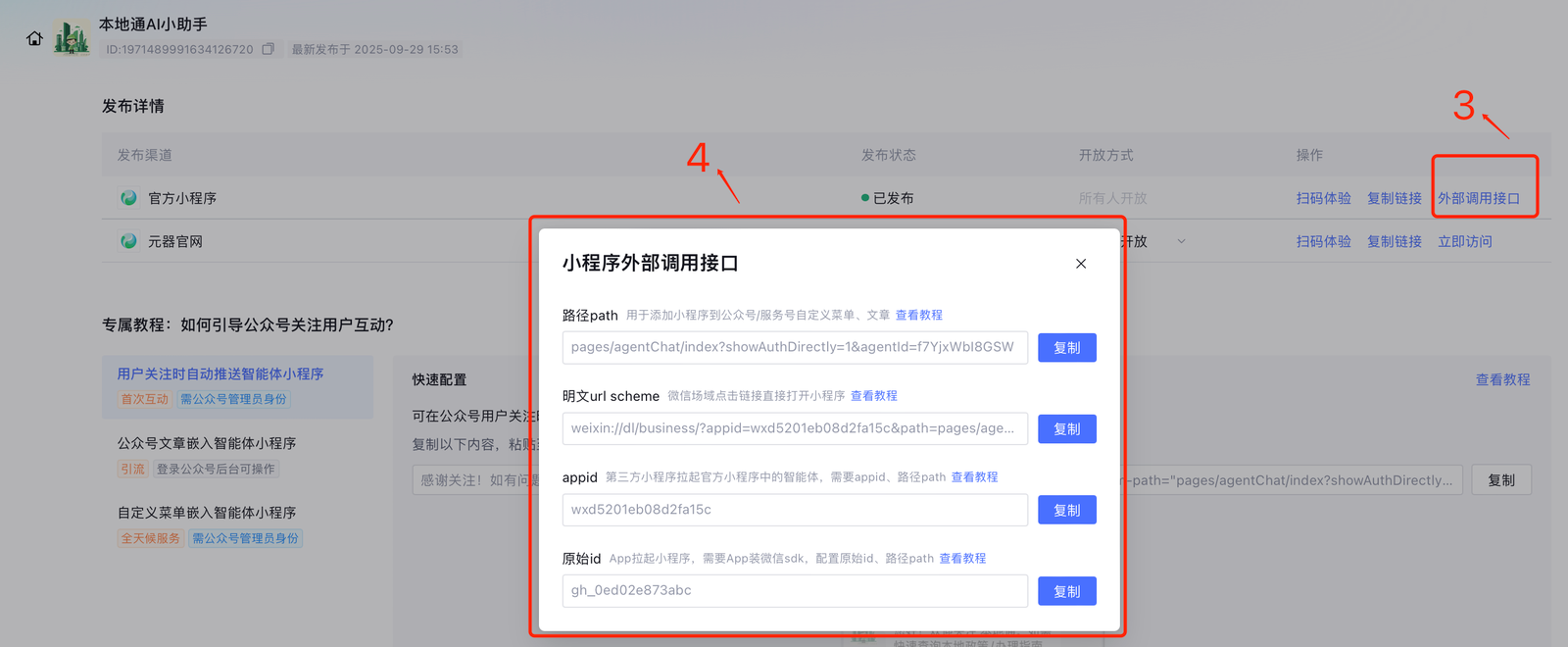Open 查看教程 link beside 明文url scheme

[x=873, y=396]
